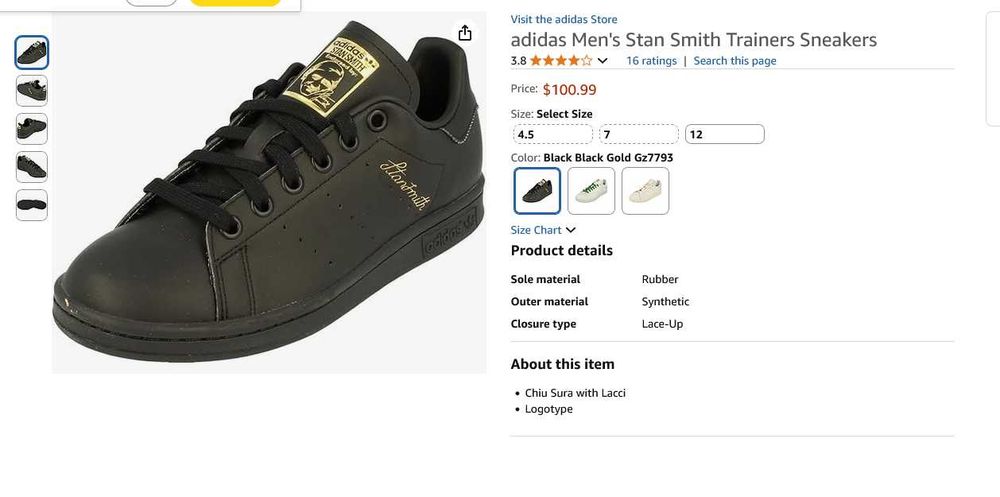Visit the adidas Store link

[x=564, y=19]
